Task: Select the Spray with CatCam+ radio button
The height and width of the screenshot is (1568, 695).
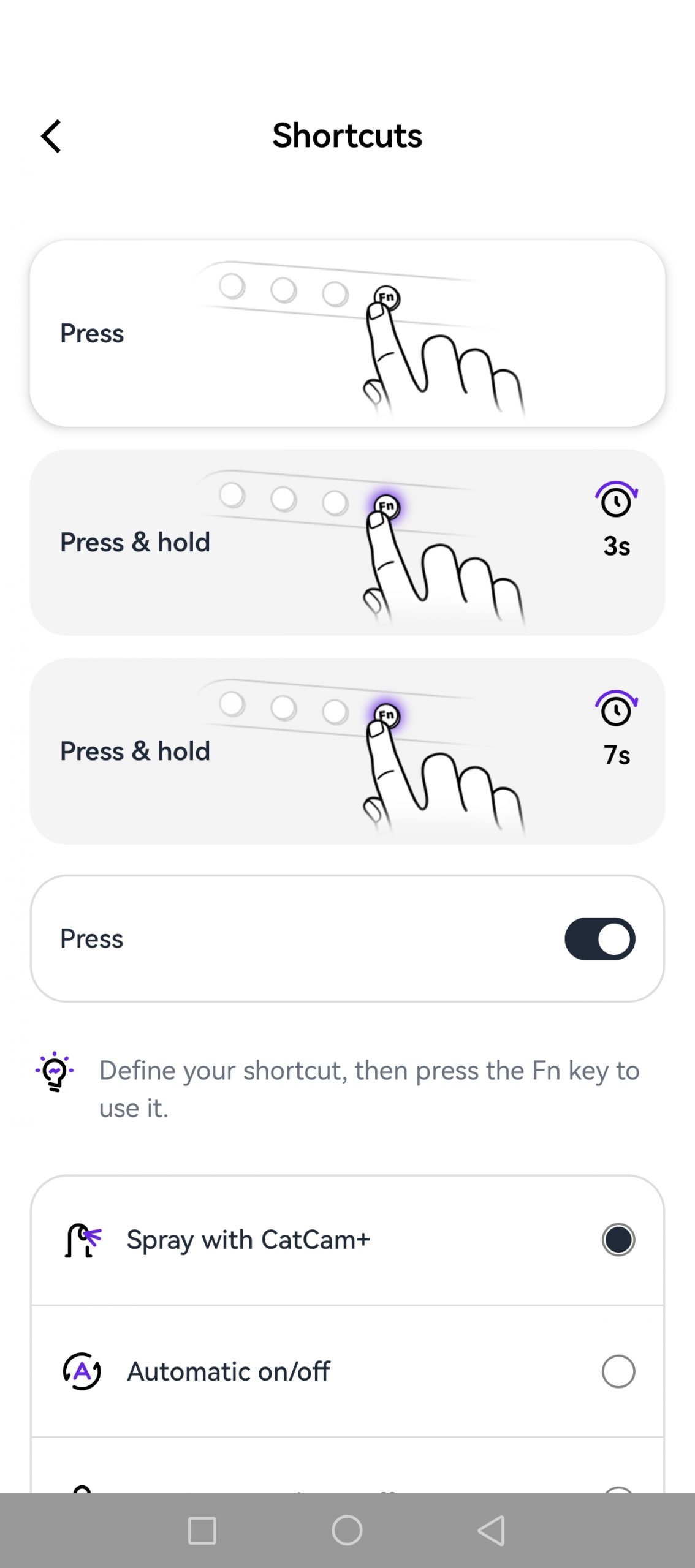Action: [618, 1240]
